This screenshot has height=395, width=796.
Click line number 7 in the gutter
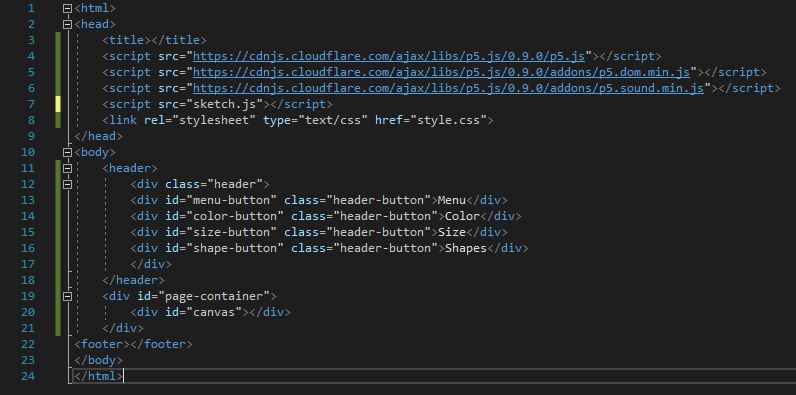31,104
